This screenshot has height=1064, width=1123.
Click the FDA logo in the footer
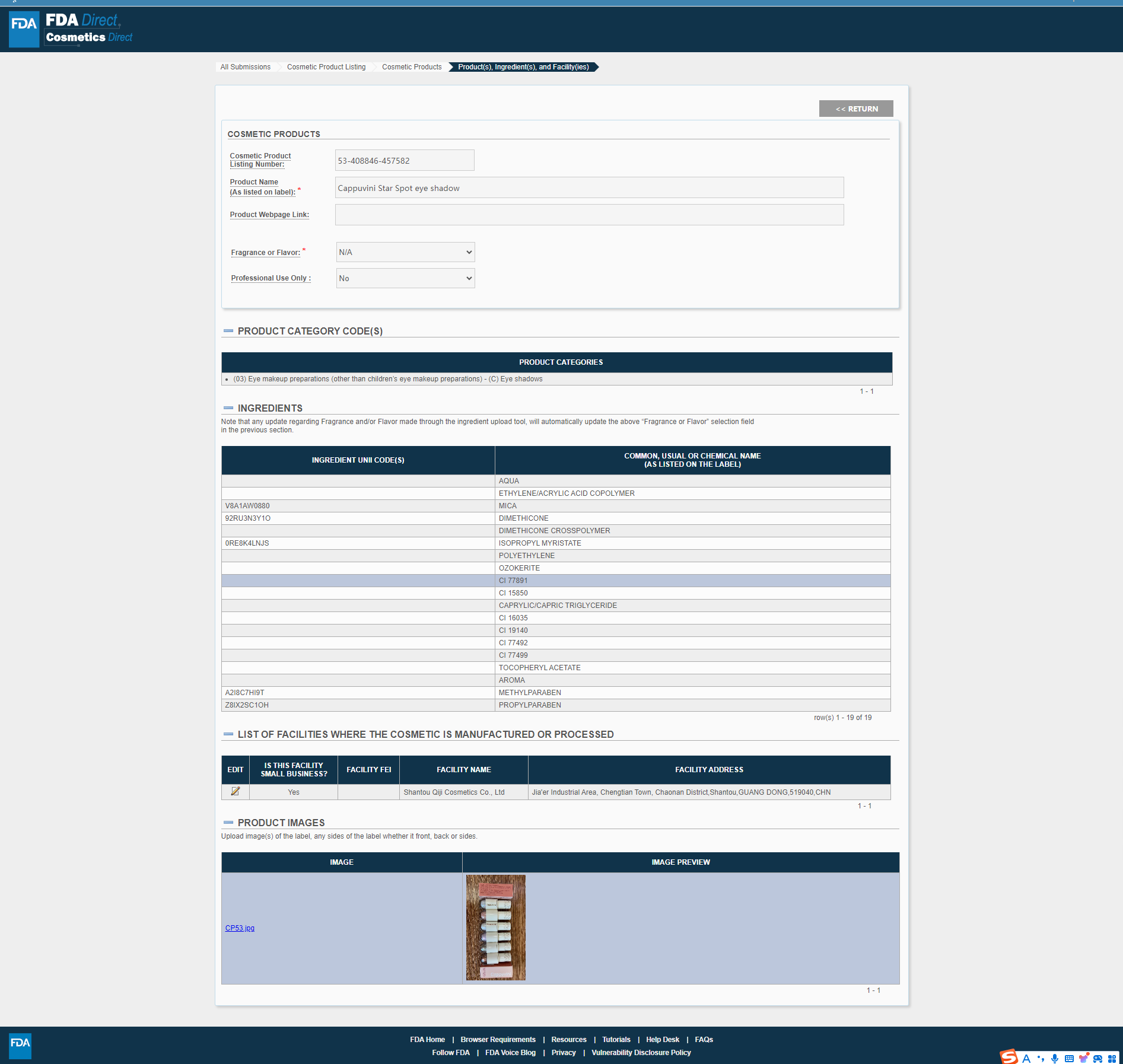pyautogui.click(x=20, y=1046)
